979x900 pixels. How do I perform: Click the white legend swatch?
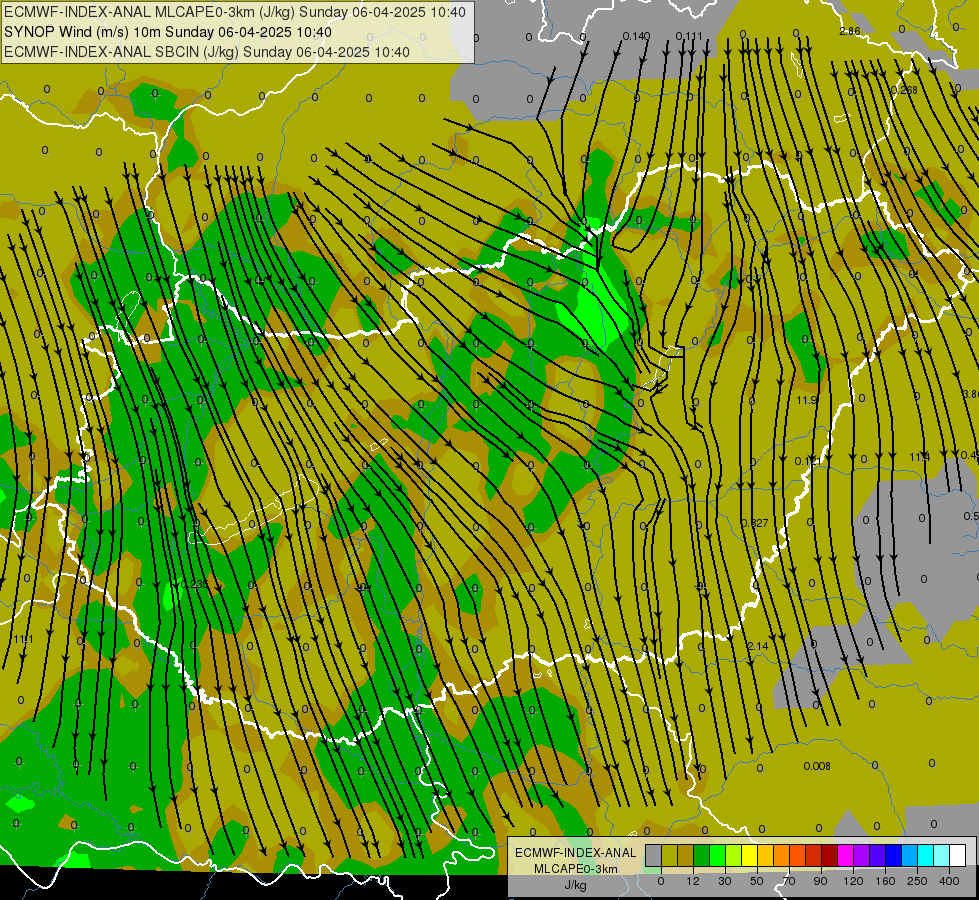tap(958, 855)
